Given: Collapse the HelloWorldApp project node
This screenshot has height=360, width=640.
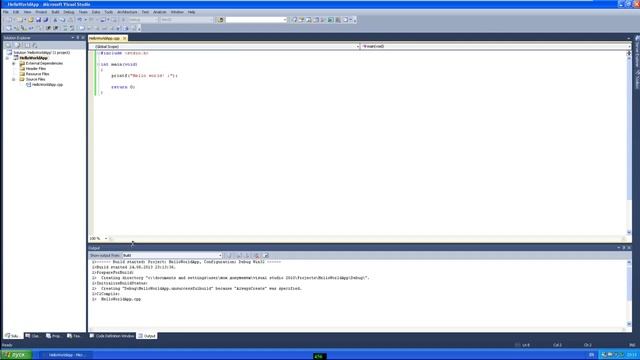Looking at the screenshot, I should click(x=7, y=58).
